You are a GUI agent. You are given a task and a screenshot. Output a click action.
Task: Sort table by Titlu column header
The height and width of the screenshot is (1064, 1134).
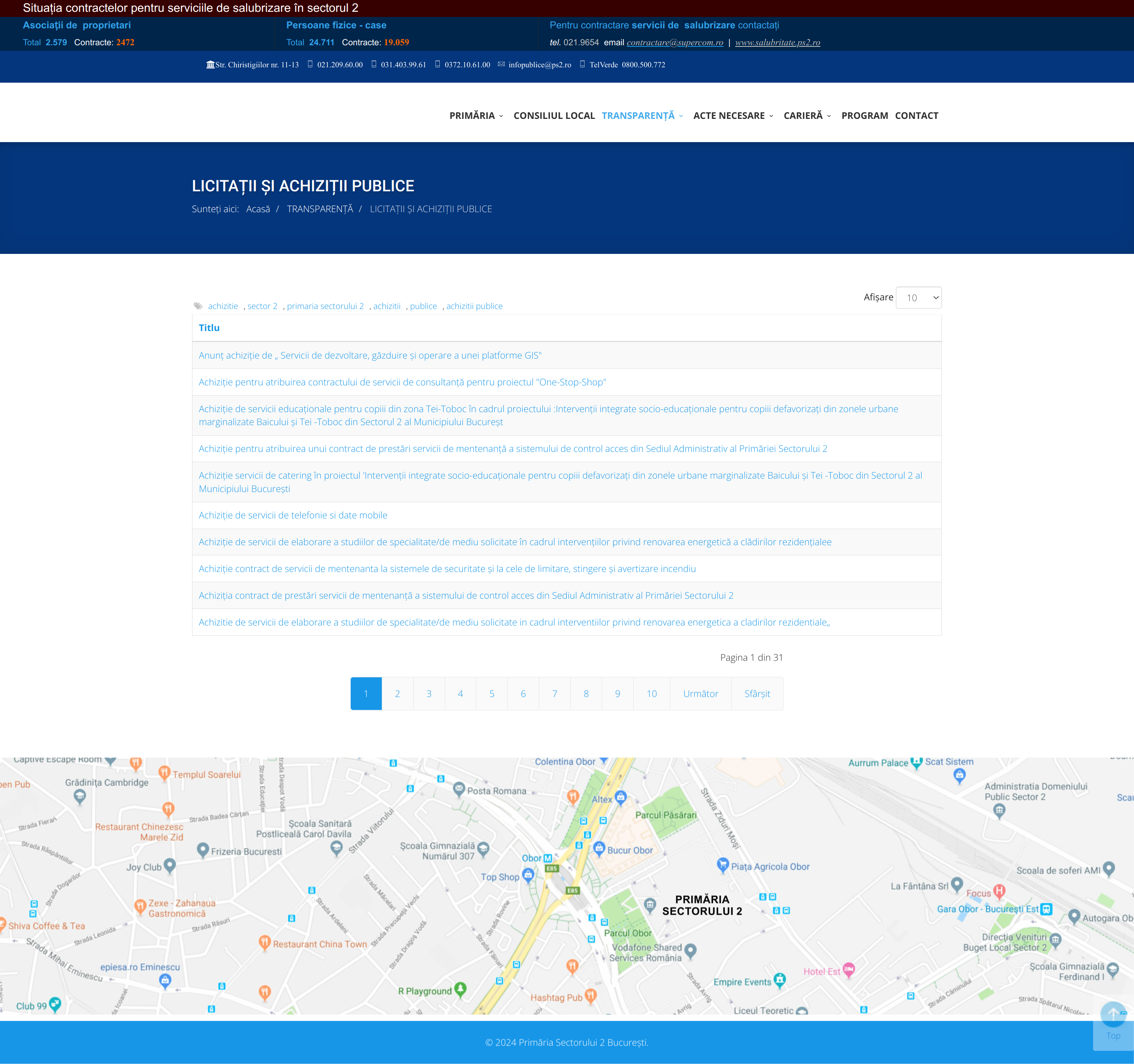tap(209, 328)
